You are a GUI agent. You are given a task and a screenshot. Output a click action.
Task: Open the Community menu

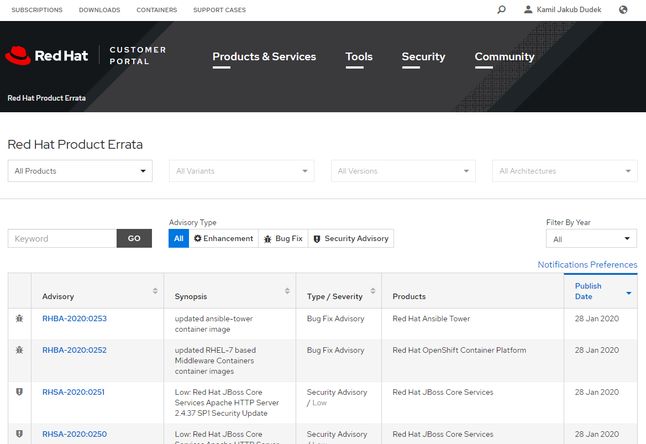[x=504, y=56]
